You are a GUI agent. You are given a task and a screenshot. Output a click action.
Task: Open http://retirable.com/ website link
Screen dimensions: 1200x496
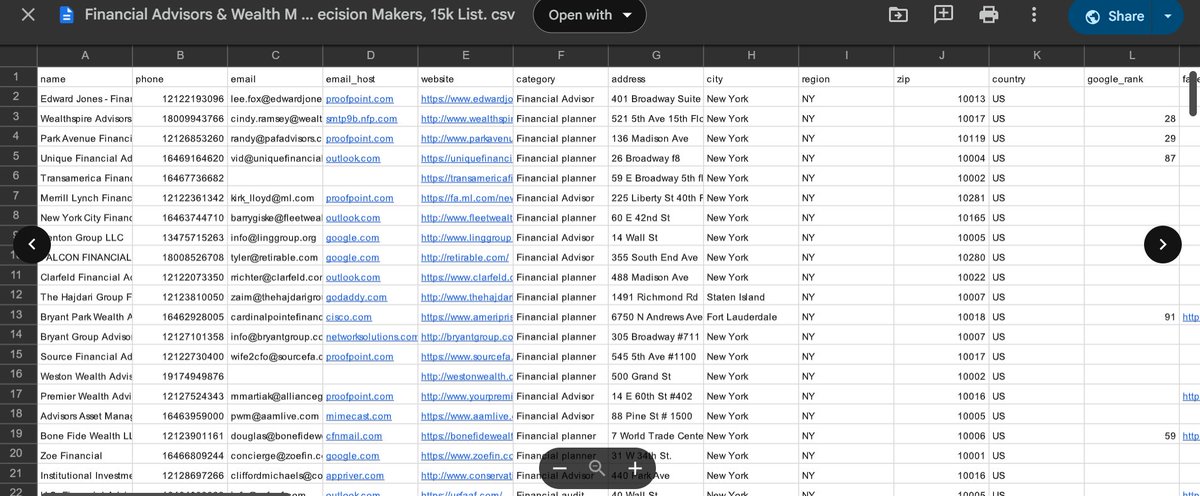point(465,258)
